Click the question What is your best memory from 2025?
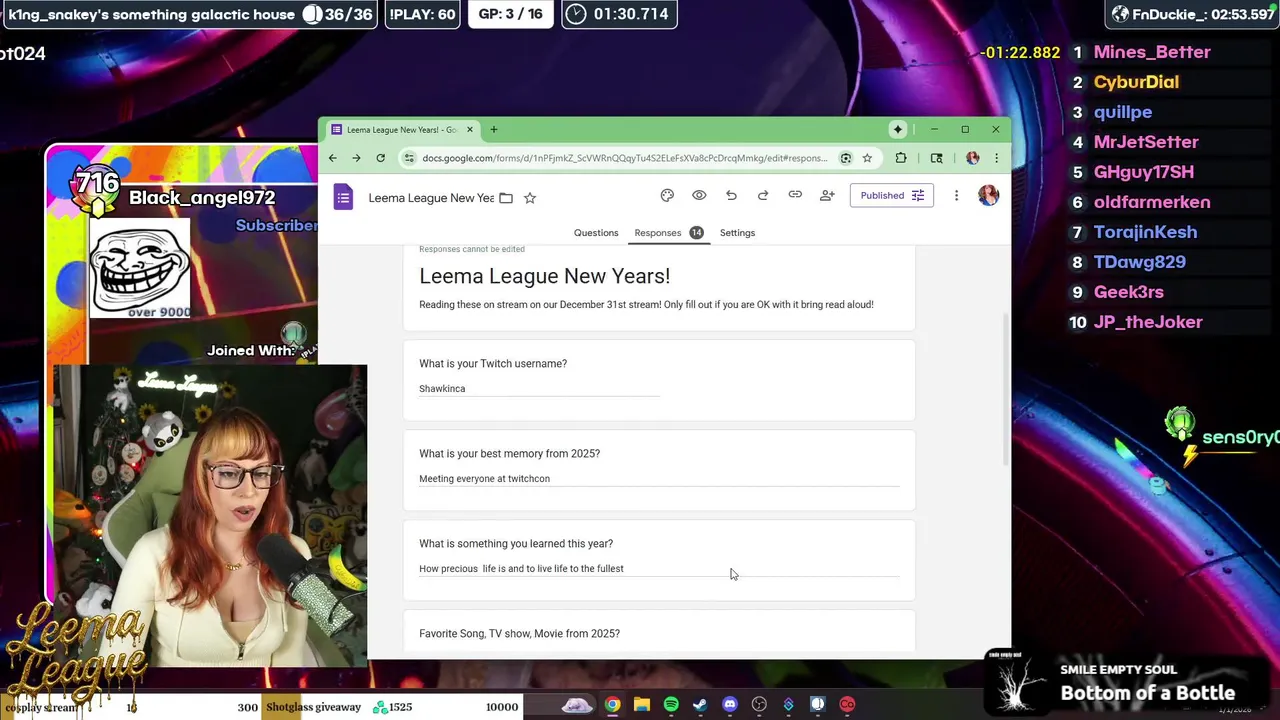 point(509,453)
